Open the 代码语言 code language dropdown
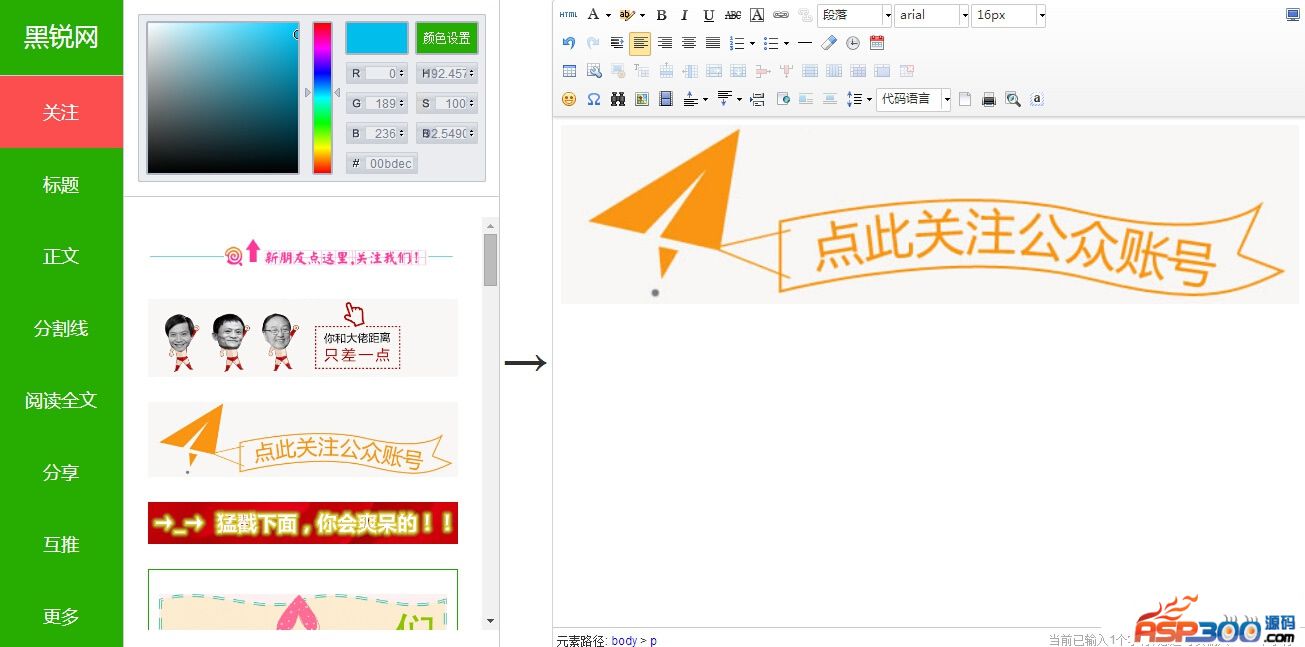 point(914,99)
